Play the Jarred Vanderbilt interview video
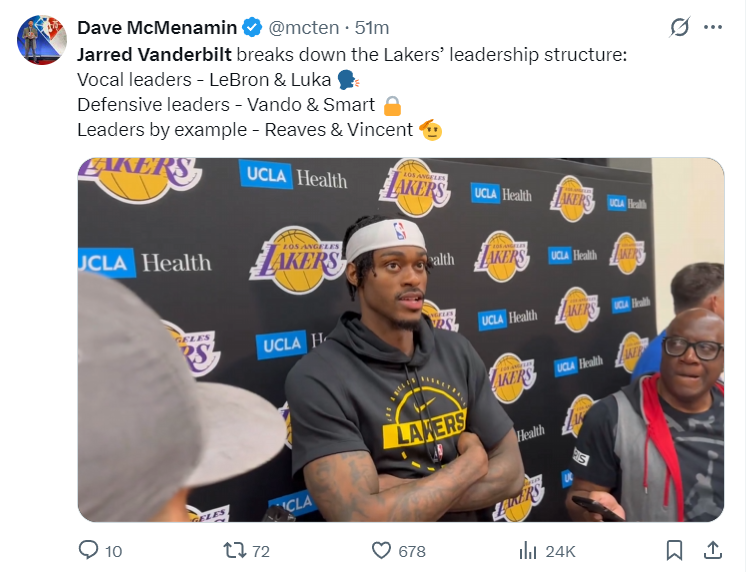Screen dimensions: 746x572 point(400,339)
